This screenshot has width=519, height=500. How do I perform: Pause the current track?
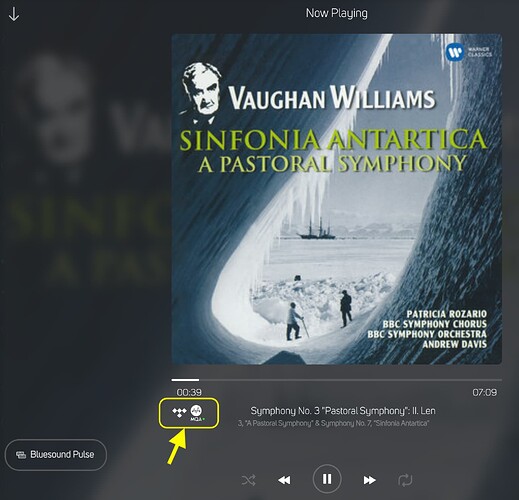(327, 479)
